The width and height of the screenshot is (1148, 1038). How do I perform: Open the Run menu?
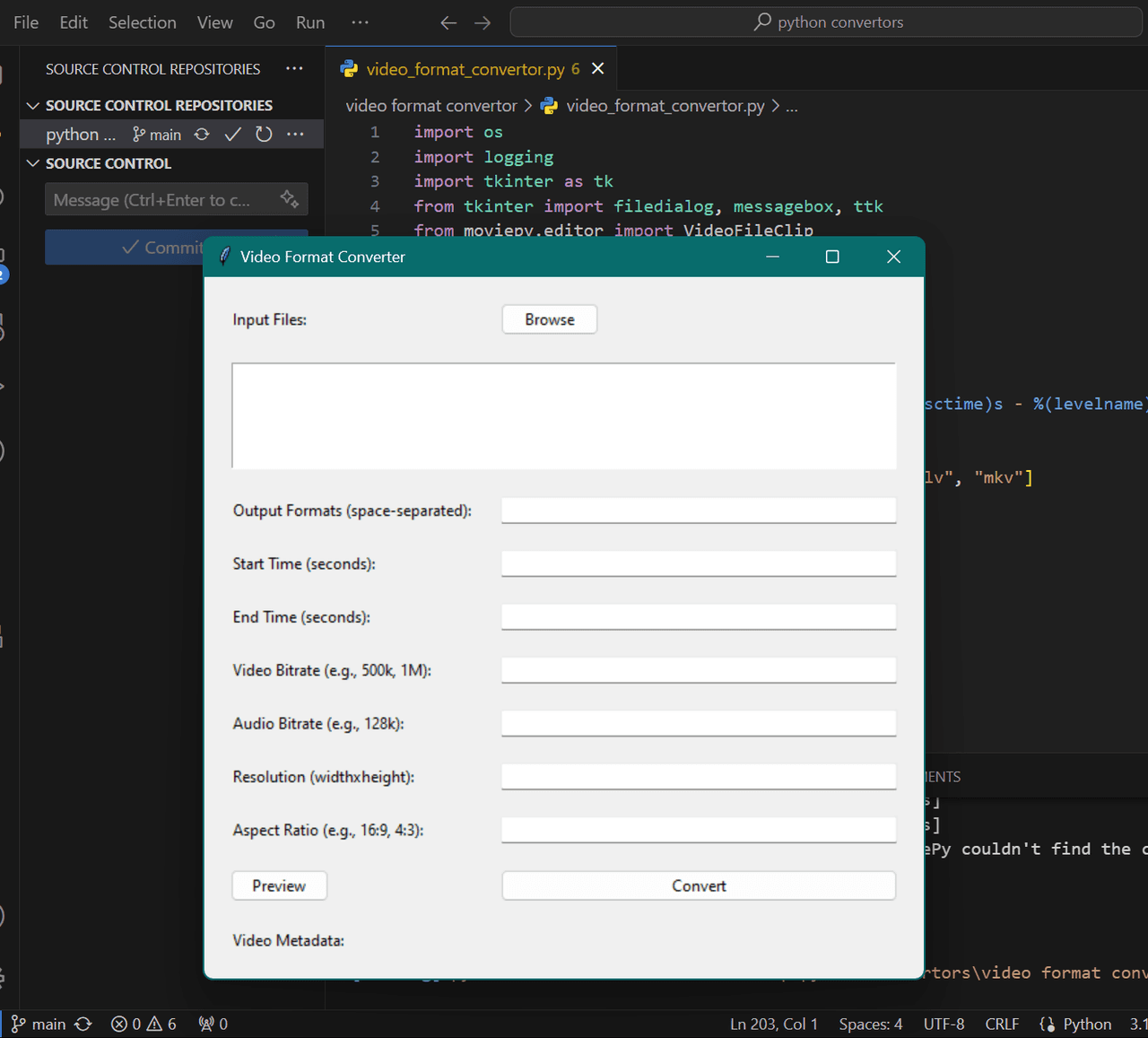(x=310, y=22)
